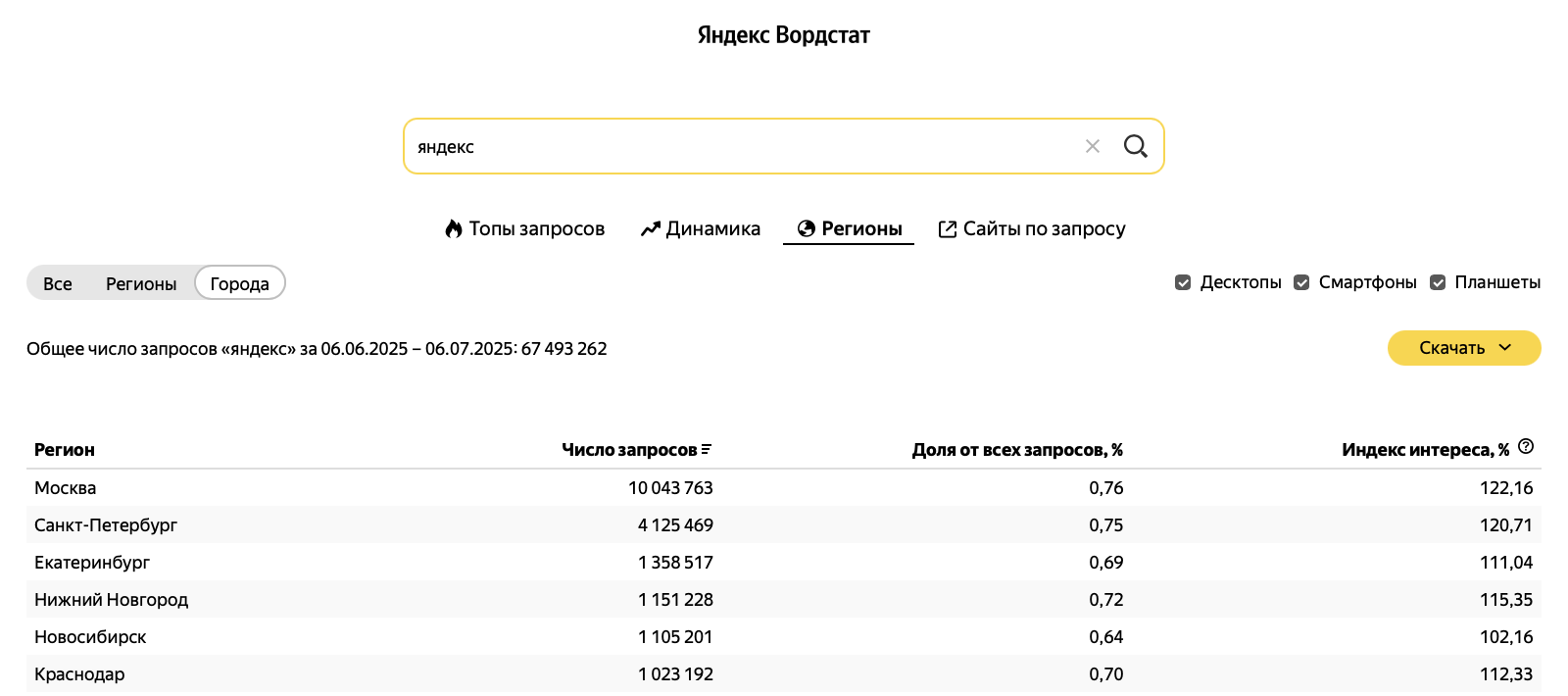Open the Топы запросов tab
This screenshot has width=1568, height=696.
point(524,228)
